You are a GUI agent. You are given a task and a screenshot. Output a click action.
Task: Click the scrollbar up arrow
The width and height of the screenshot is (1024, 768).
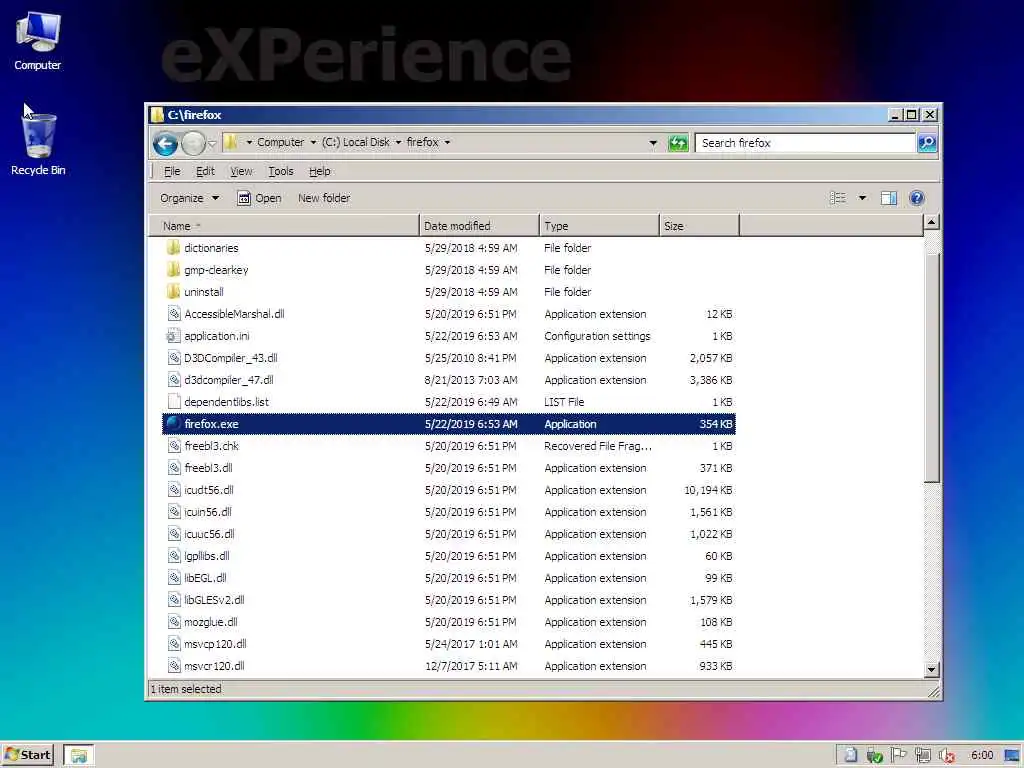pos(932,222)
